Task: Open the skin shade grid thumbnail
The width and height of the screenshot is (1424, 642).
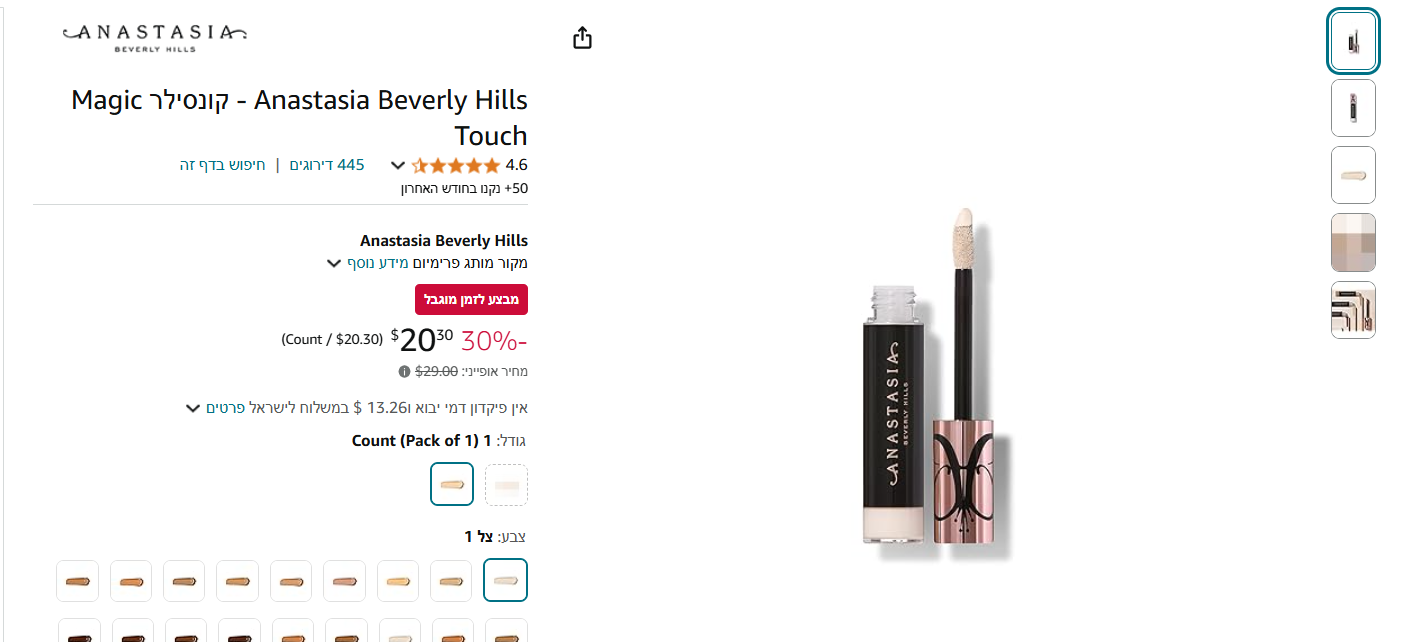Action: pyautogui.click(x=1353, y=242)
